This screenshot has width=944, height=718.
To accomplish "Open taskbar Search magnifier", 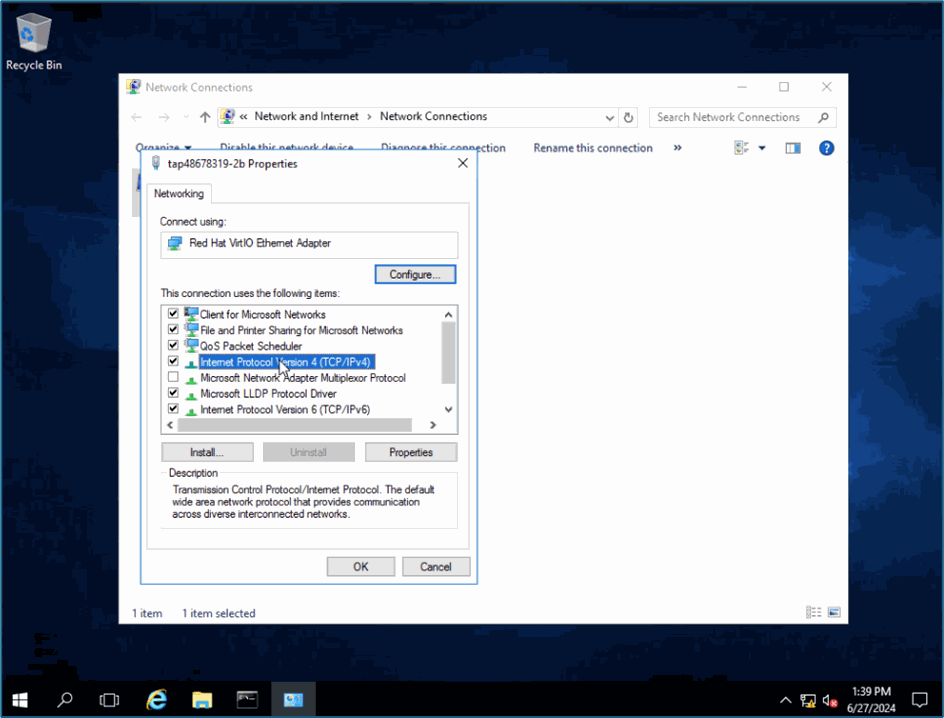I will [x=64, y=700].
